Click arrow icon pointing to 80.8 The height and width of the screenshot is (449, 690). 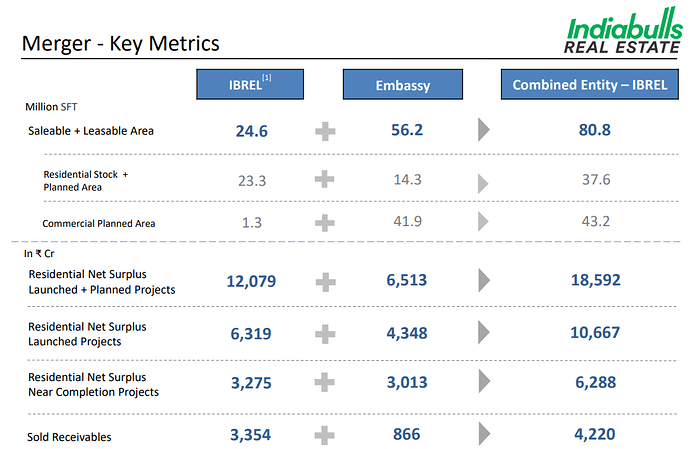click(x=485, y=130)
